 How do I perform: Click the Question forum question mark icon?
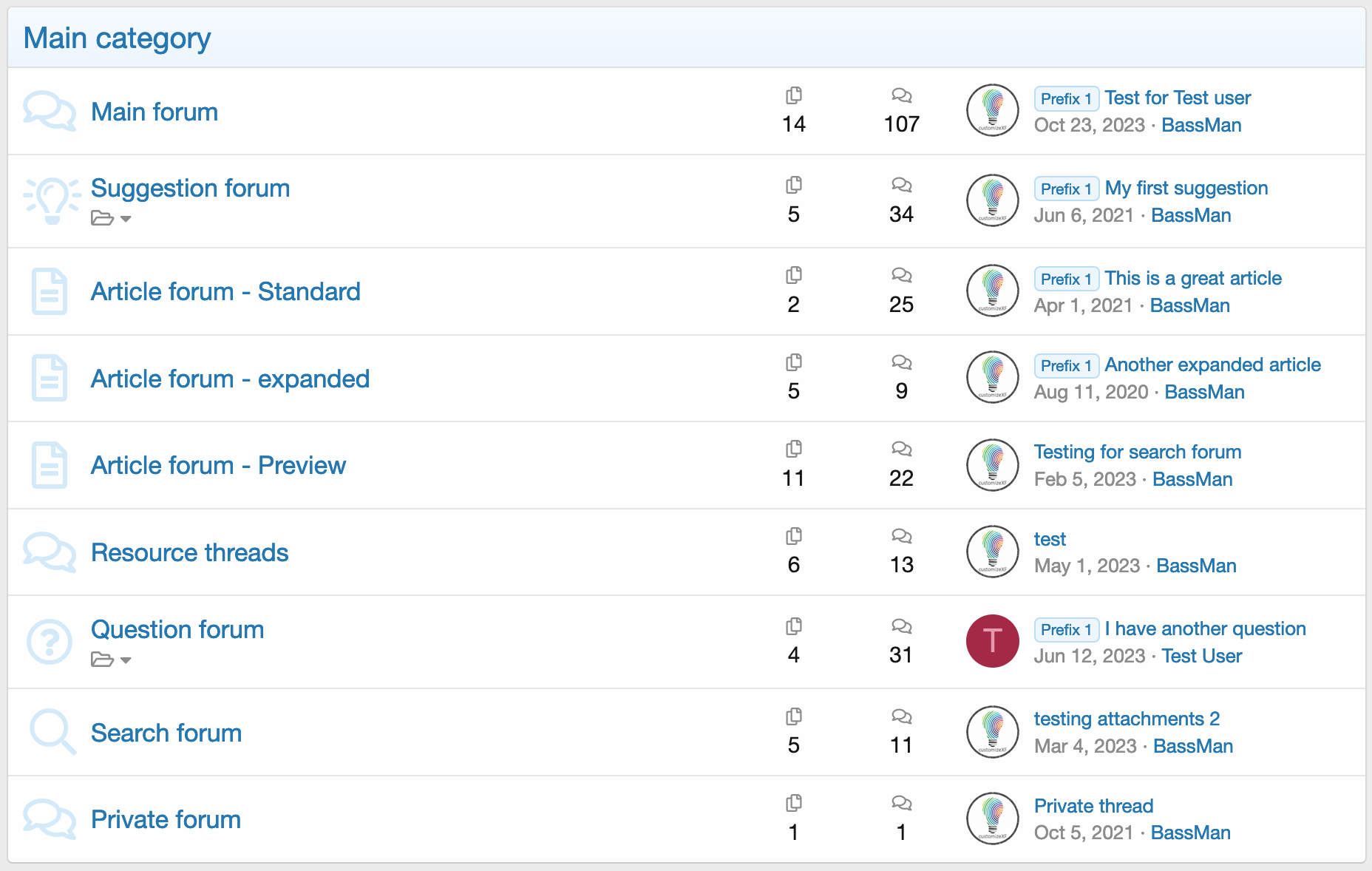click(x=50, y=641)
